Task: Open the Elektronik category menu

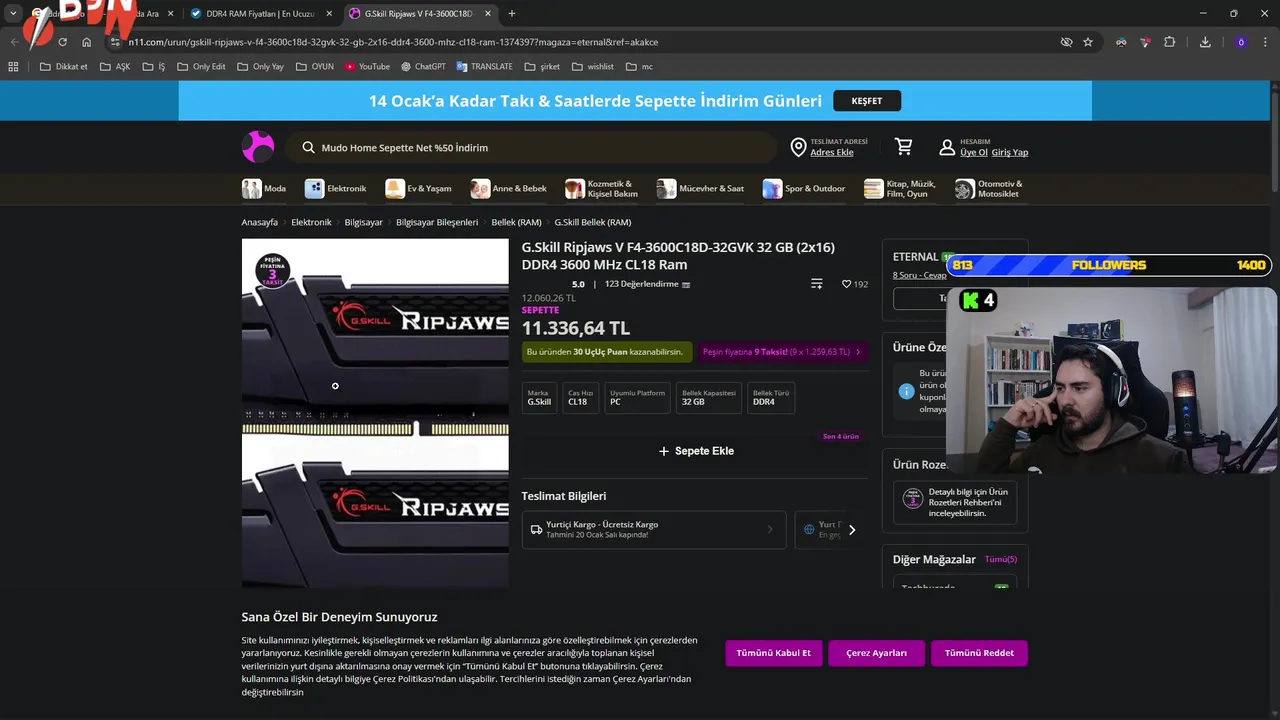Action: tap(336, 188)
